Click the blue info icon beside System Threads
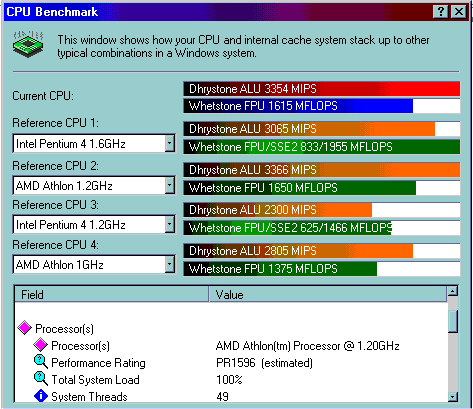The height and width of the screenshot is (409, 473). [41, 396]
